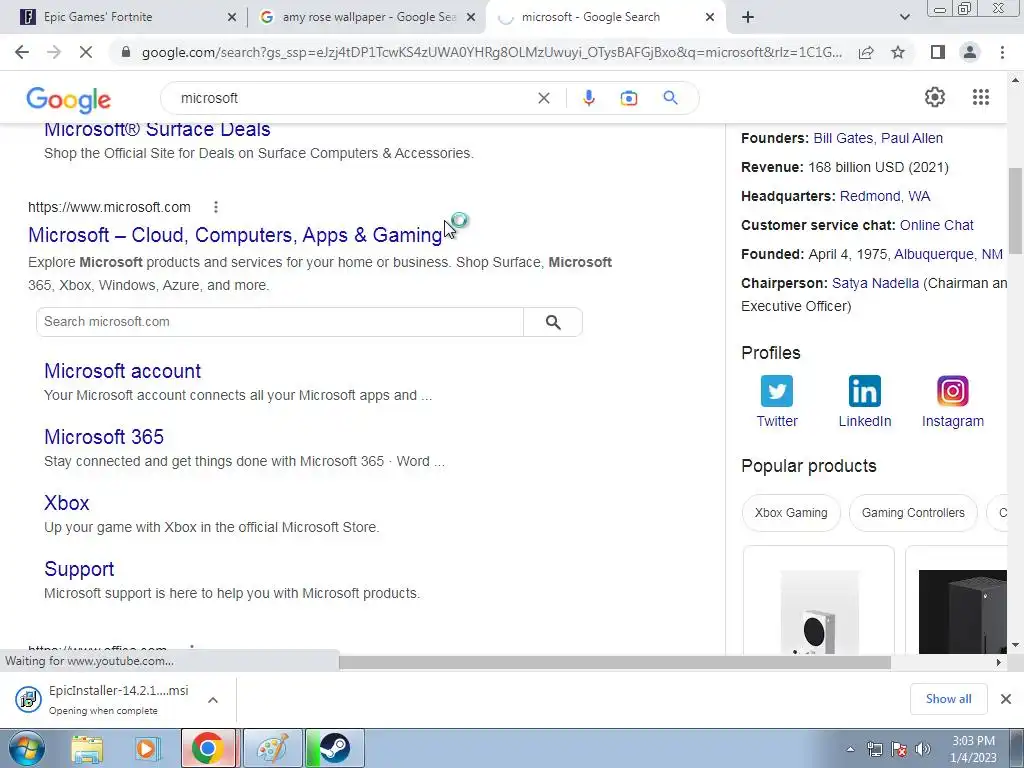The image size is (1024, 768).
Task: Open the Microsoft 365 sitelink
Action: pyautogui.click(x=104, y=437)
